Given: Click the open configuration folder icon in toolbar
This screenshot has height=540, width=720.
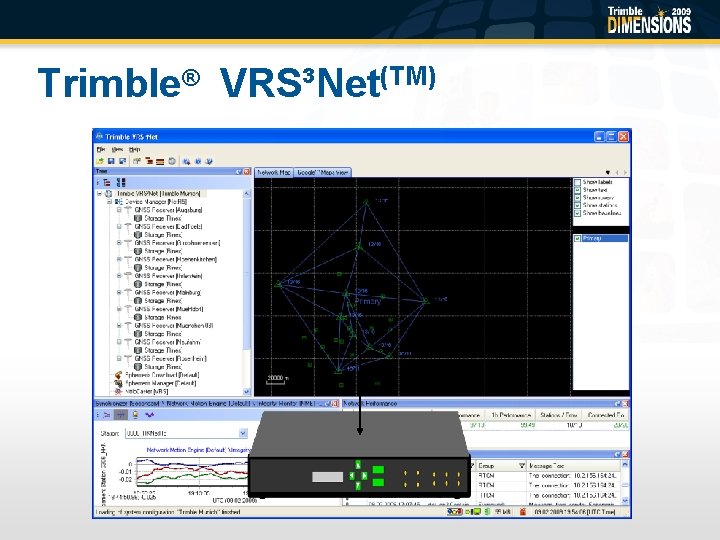Looking at the screenshot, I should tap(100, 161).
